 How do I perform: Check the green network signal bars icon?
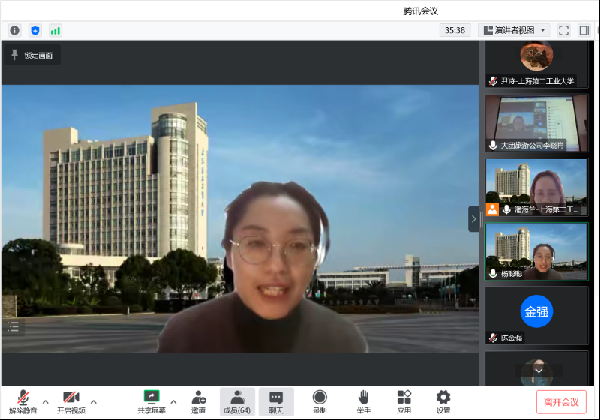[55, 30]
